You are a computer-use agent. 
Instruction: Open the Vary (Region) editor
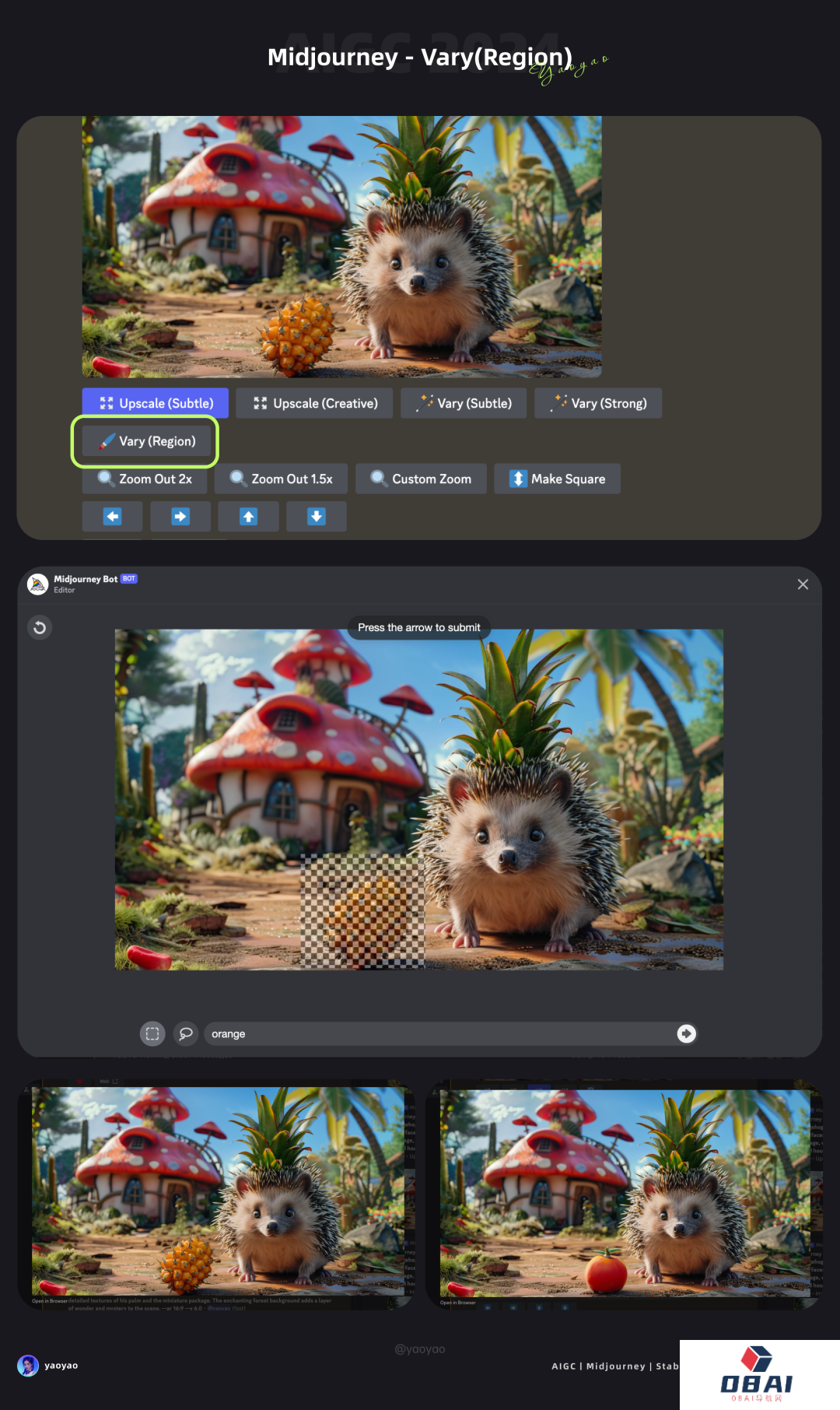pos(146,441)
